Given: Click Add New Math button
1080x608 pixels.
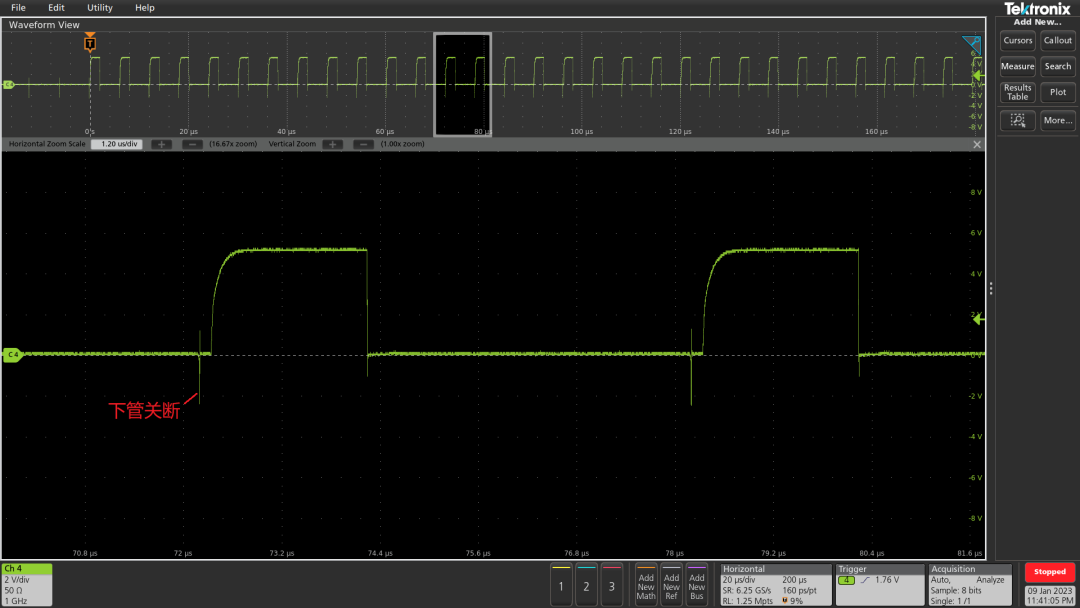Looking at the screenshot, I should tap(646, 586).
